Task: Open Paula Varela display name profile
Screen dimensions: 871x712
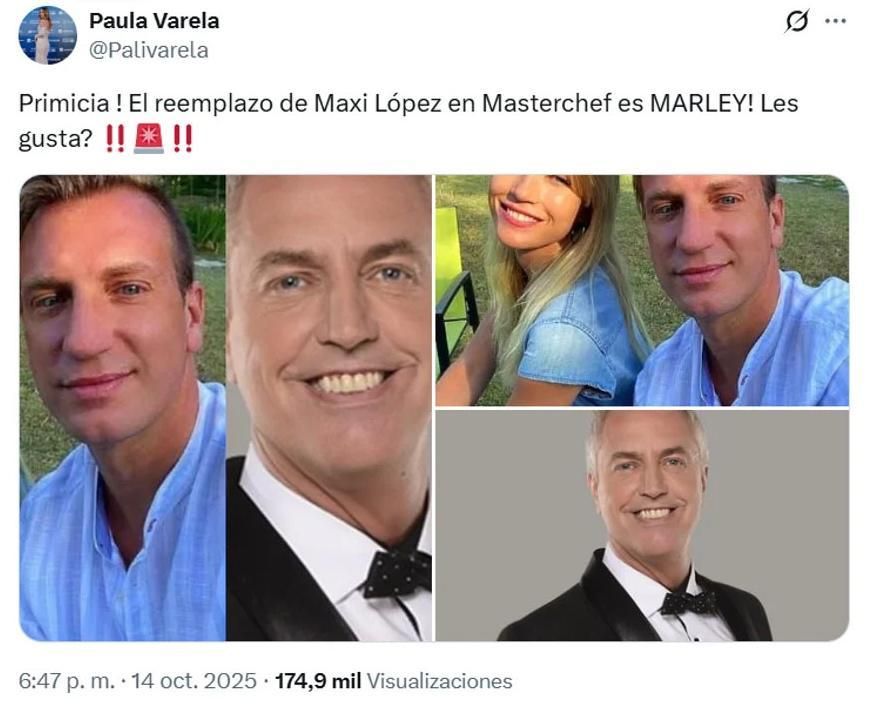Action: (x=154, y=21)
